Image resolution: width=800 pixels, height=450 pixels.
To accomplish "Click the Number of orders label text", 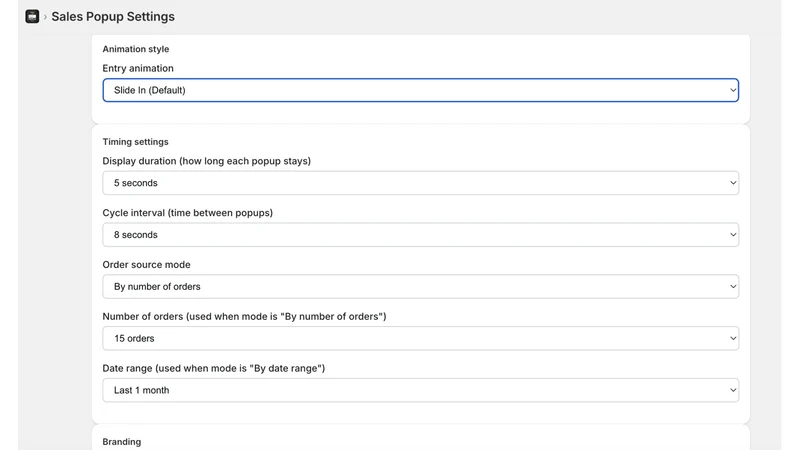I will 244,316.
